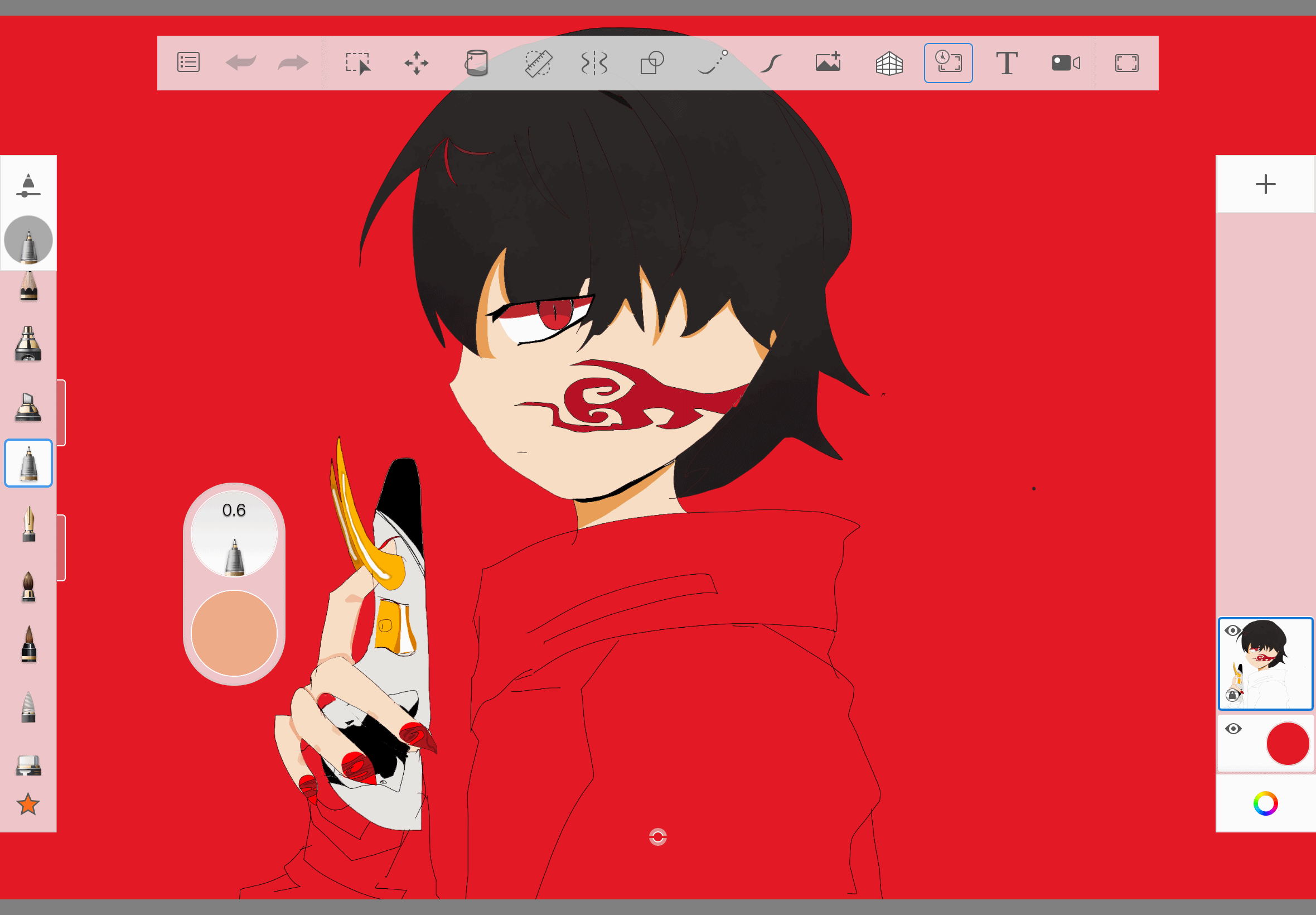Open the video camera recording tool
This screenshot has width=1316, height=915.
point(1066,62)
